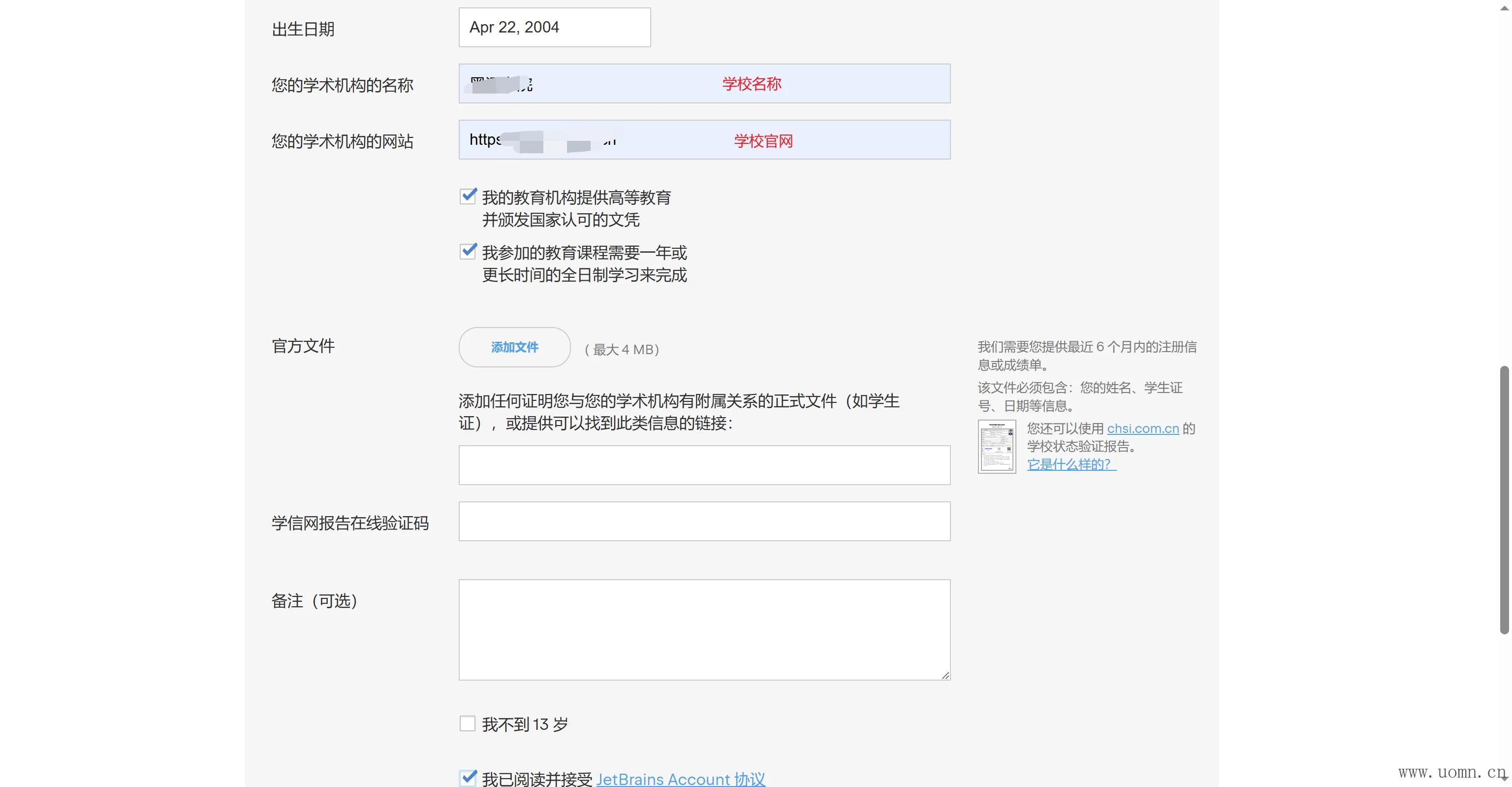The height and width of the screenshot is (787, 1512).
Task: Click the academic institution name field
Action: [x=704, y=84]
